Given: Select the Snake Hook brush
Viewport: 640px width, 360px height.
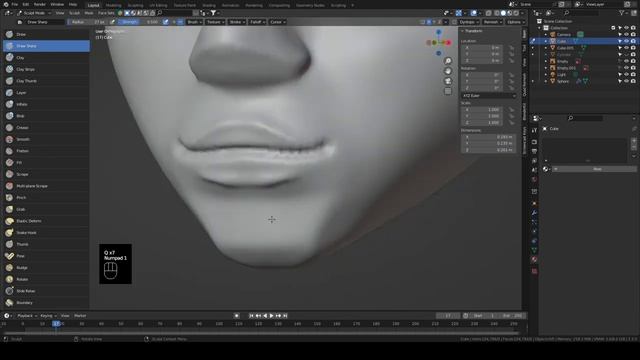Looking at the screenshot, I should pos(46,232).
